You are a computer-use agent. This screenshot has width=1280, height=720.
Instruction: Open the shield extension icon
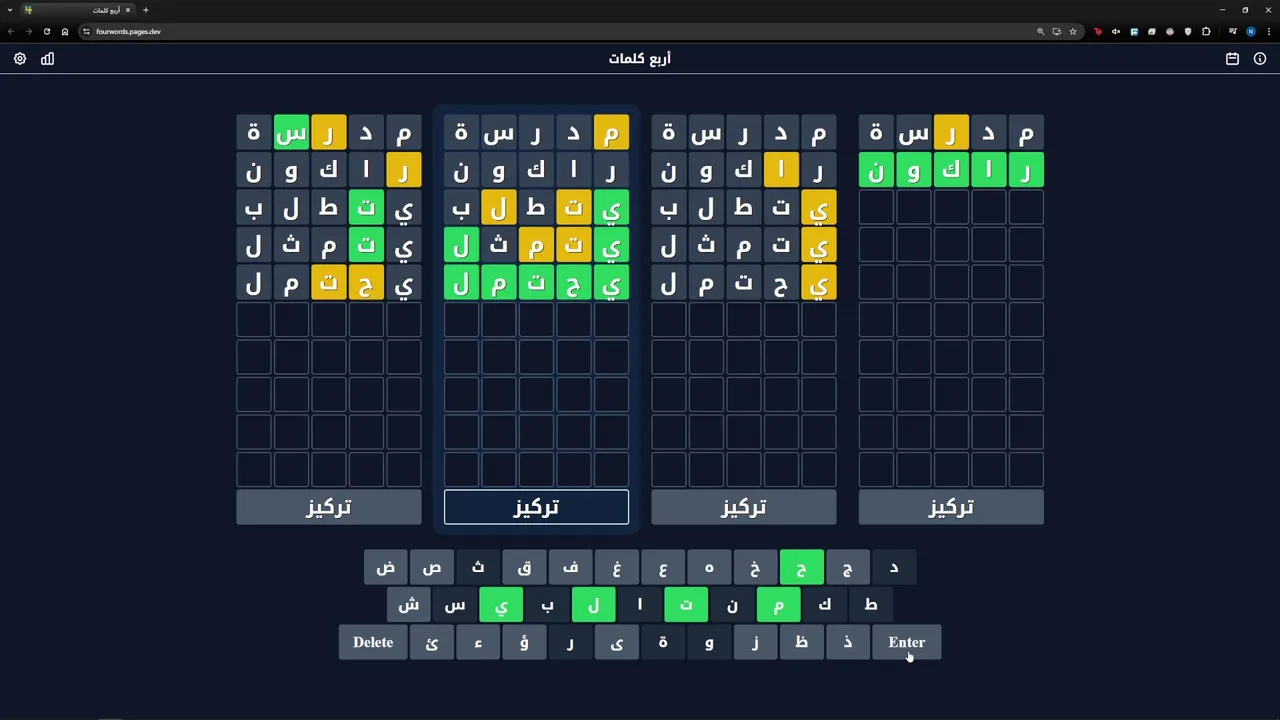pyautogui.click(x=1188, y=31)
